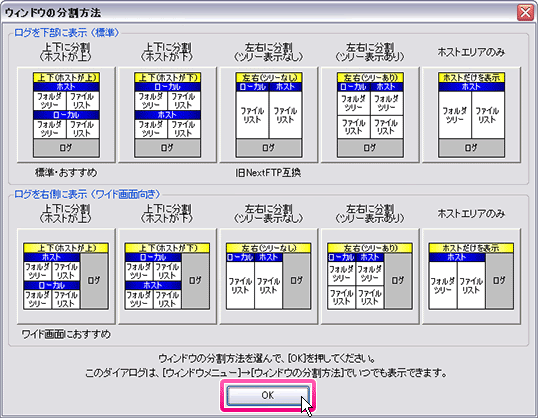Click the ワイド画面におすすめ caption

tap(66, 334)
